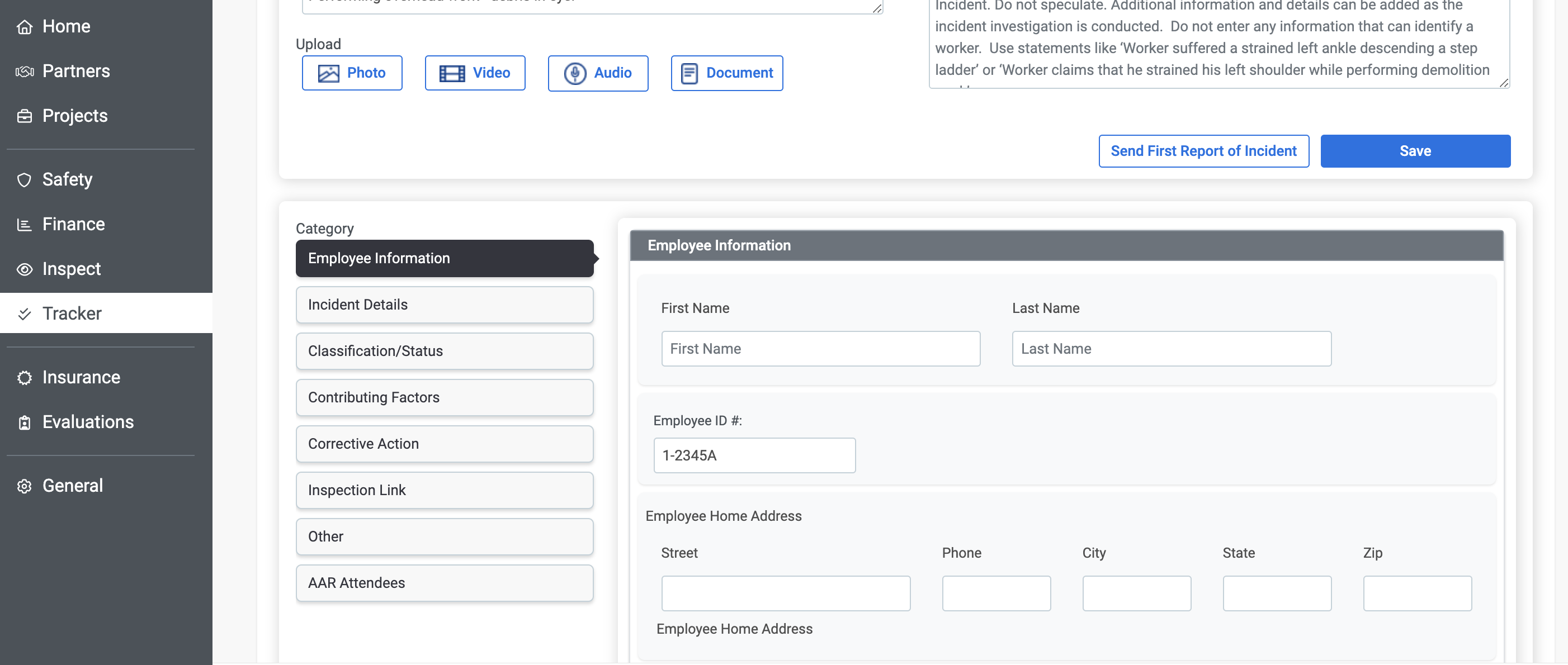The width and height of the screenshot is (1568, 665).
Task: Select Employee Information category
Action: 445,258
